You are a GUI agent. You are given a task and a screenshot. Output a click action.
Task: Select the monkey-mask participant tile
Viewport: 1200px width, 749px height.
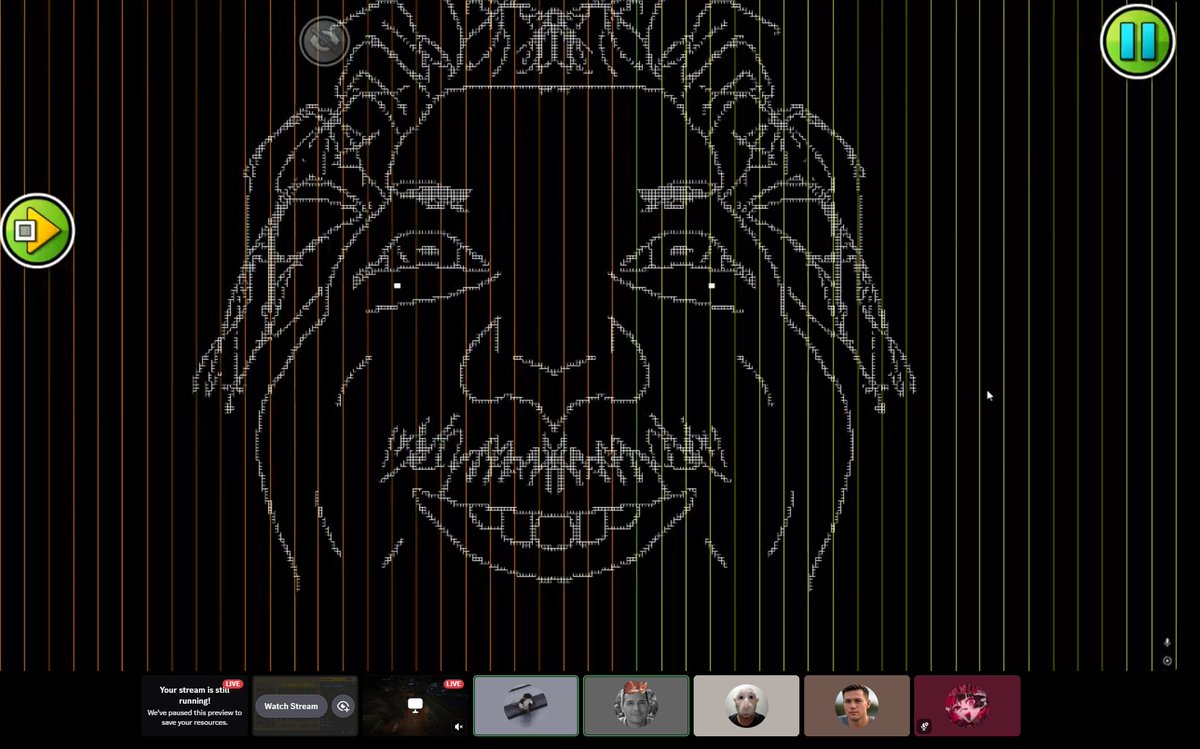coord(746,706)
